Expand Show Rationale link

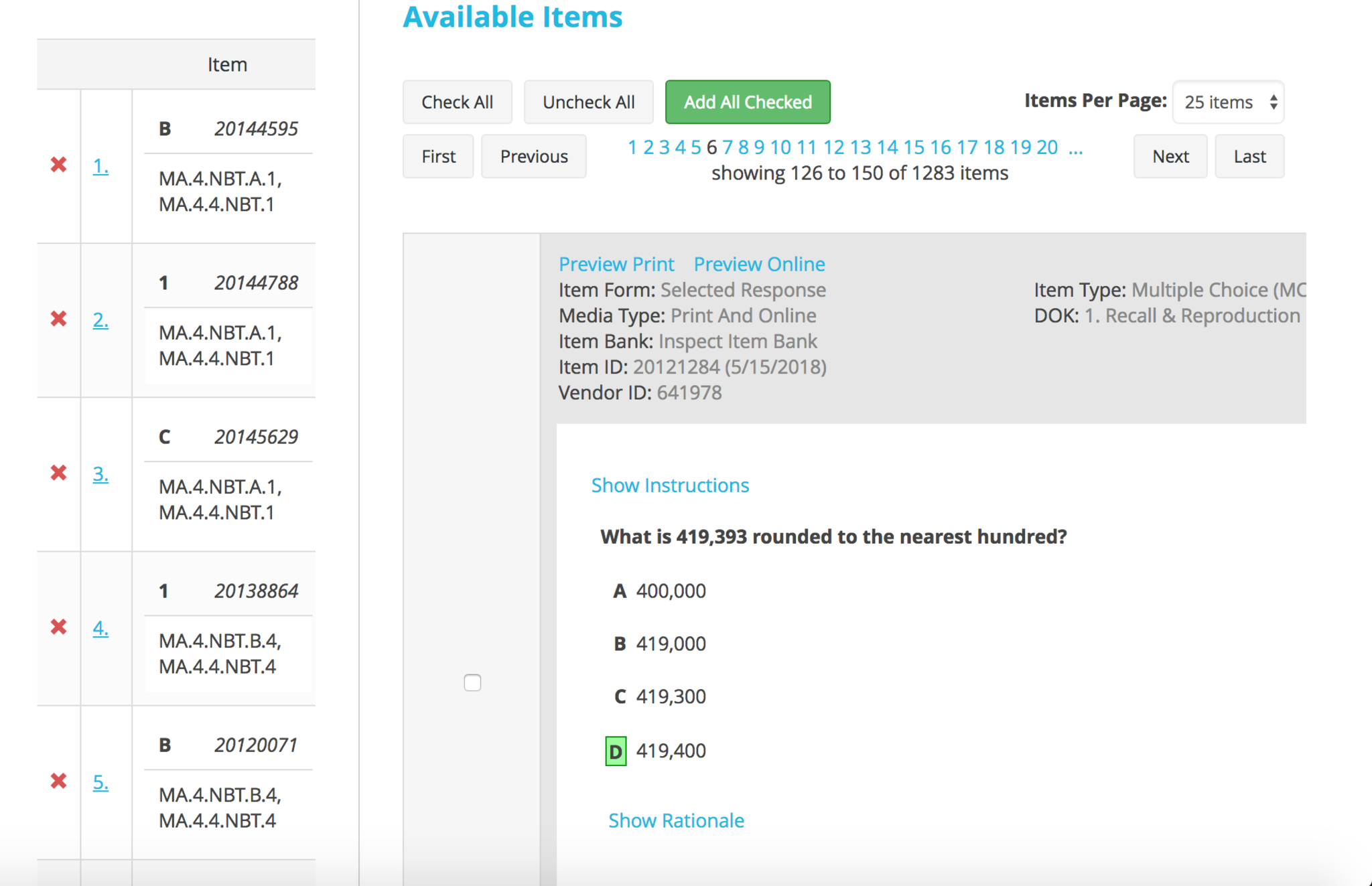(676, 820)
